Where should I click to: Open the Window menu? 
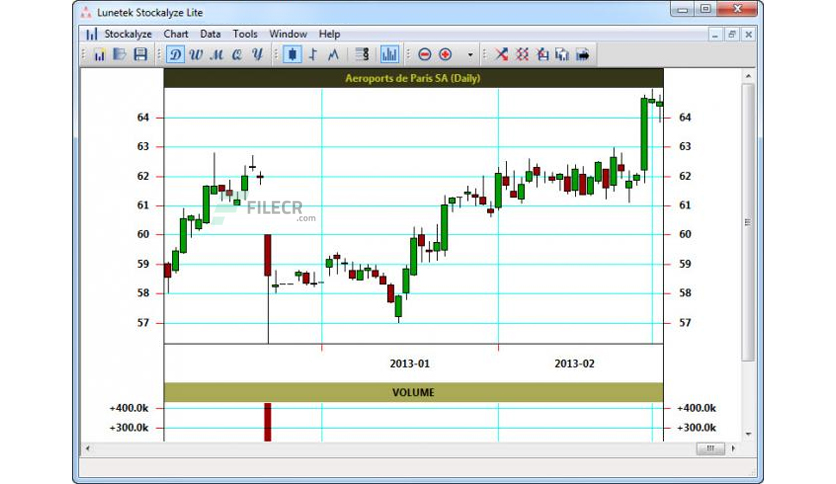coord(288,34)
